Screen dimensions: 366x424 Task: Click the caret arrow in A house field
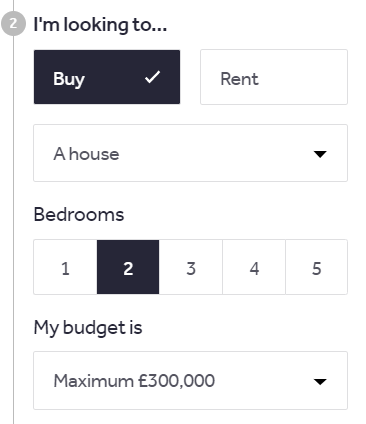320,154
